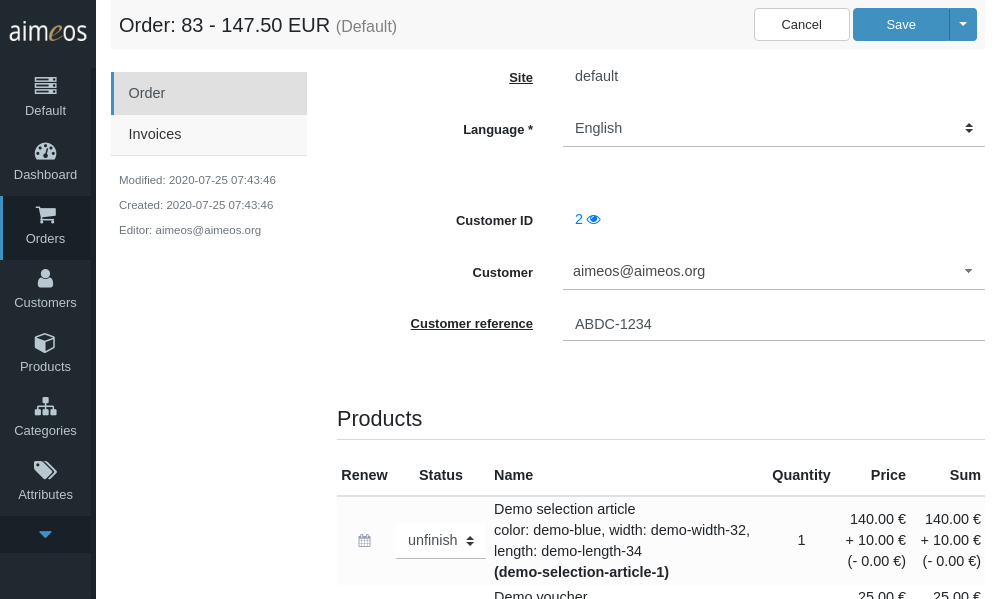This screenshot has height=599, width=1000.
Task: Expand more sidebar items with down arrow
Action: (45, 535)
